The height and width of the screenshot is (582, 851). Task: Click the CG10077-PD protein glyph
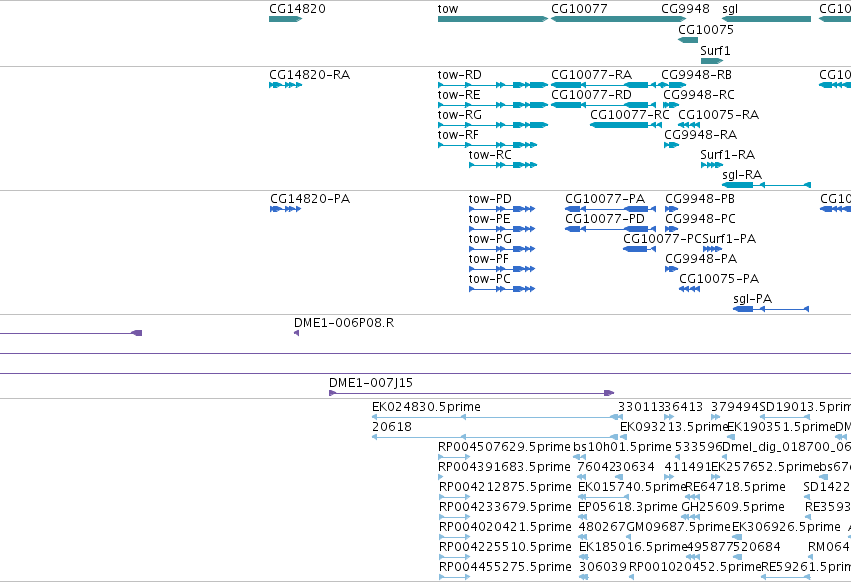tap(611, 229)
